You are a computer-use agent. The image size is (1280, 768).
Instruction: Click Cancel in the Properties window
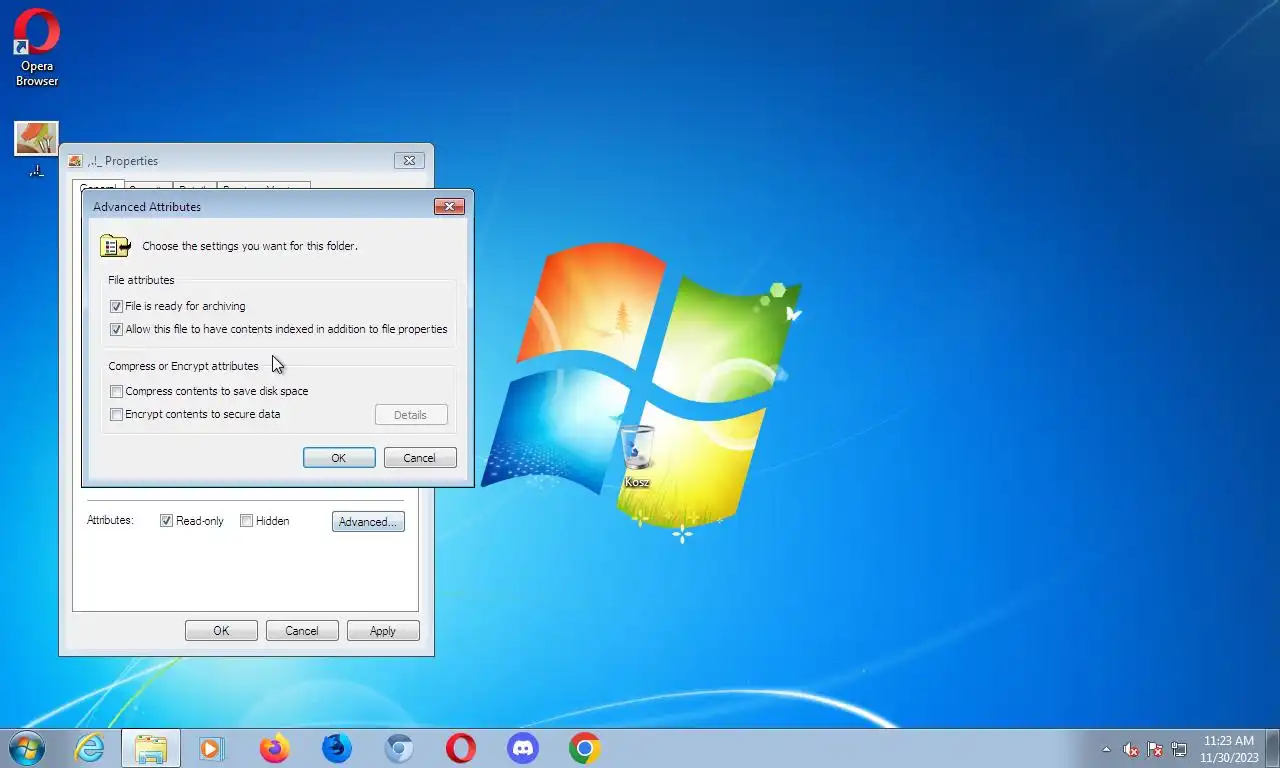pyautogui.click(x=302, y=631)
